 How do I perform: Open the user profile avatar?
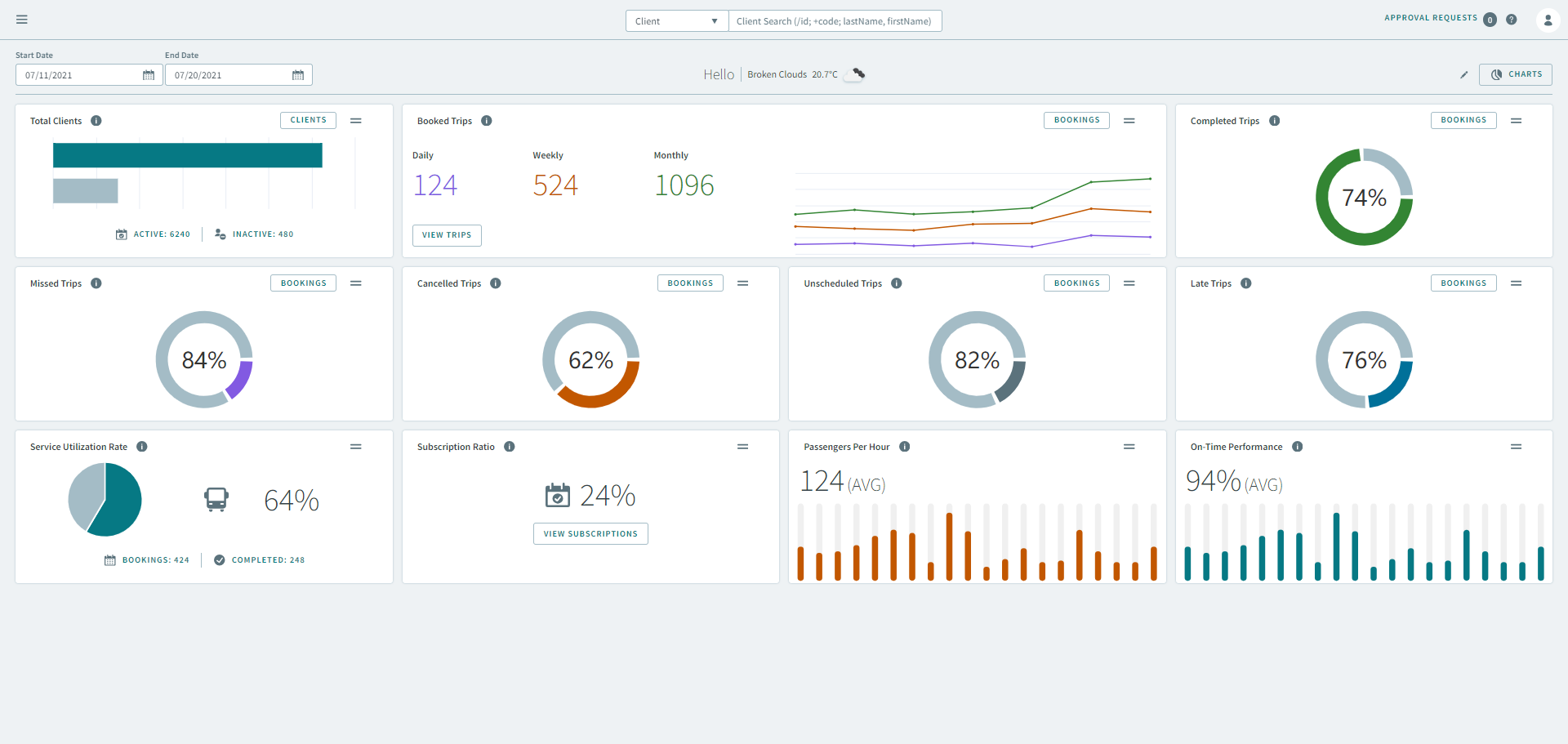[1548, 20]
